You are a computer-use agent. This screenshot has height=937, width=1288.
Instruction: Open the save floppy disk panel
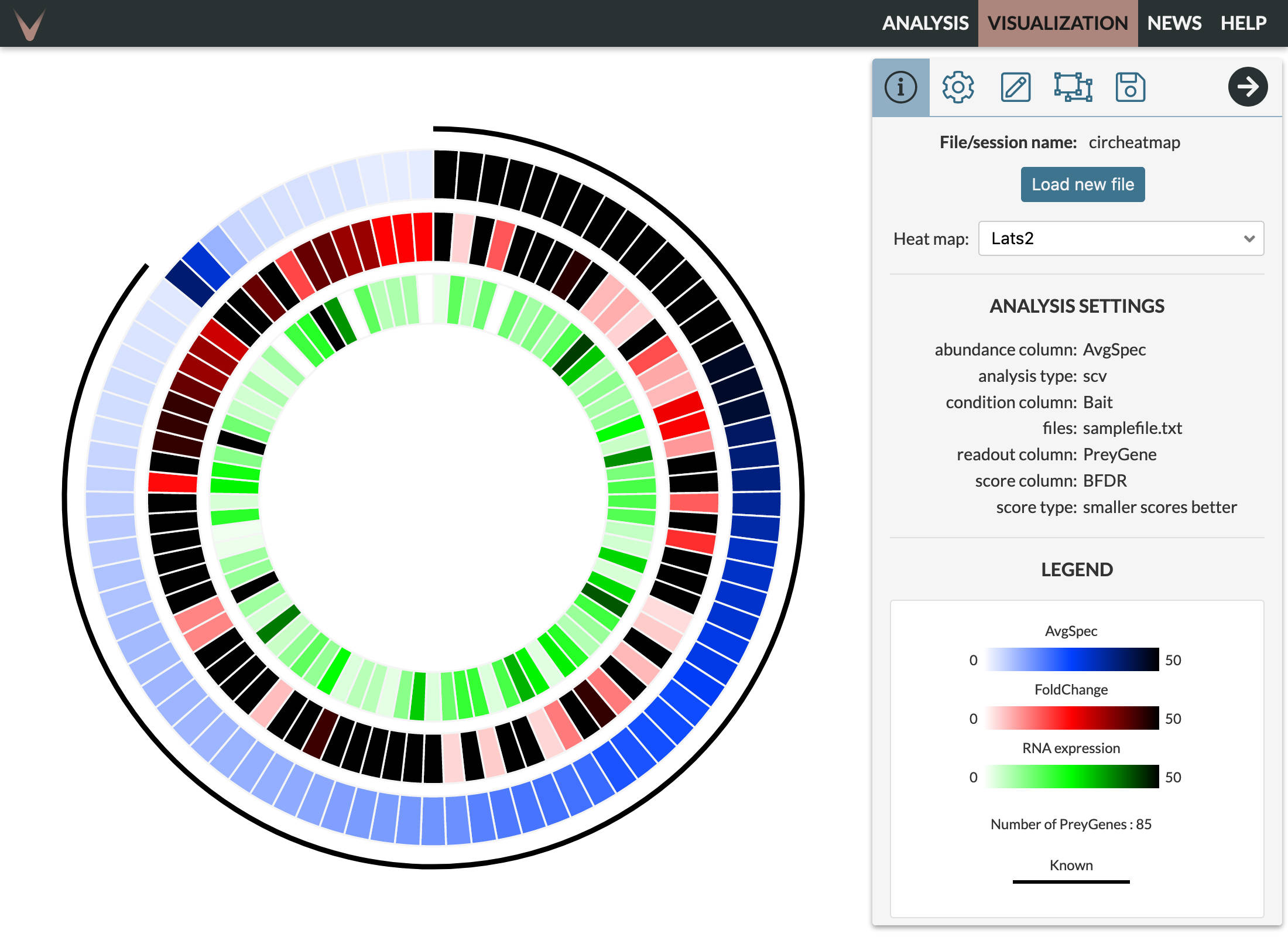click(x=1130, y=87)
